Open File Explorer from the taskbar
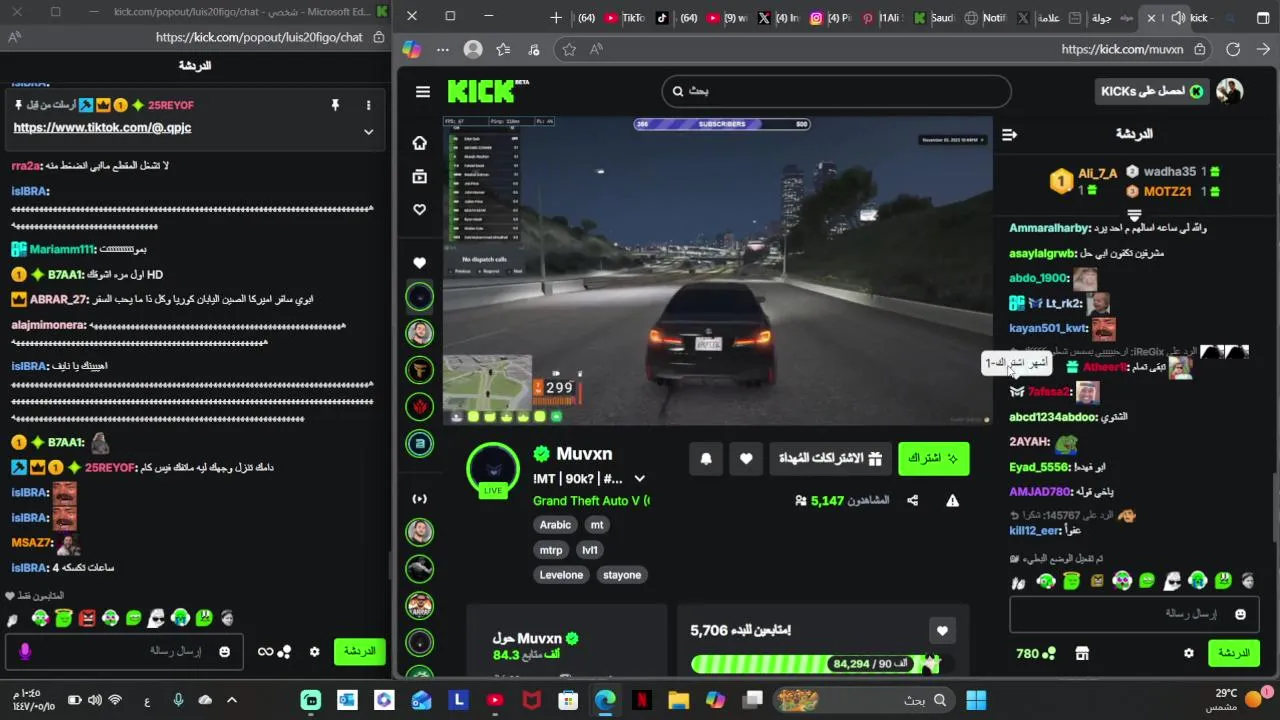 tap(679, 700)
